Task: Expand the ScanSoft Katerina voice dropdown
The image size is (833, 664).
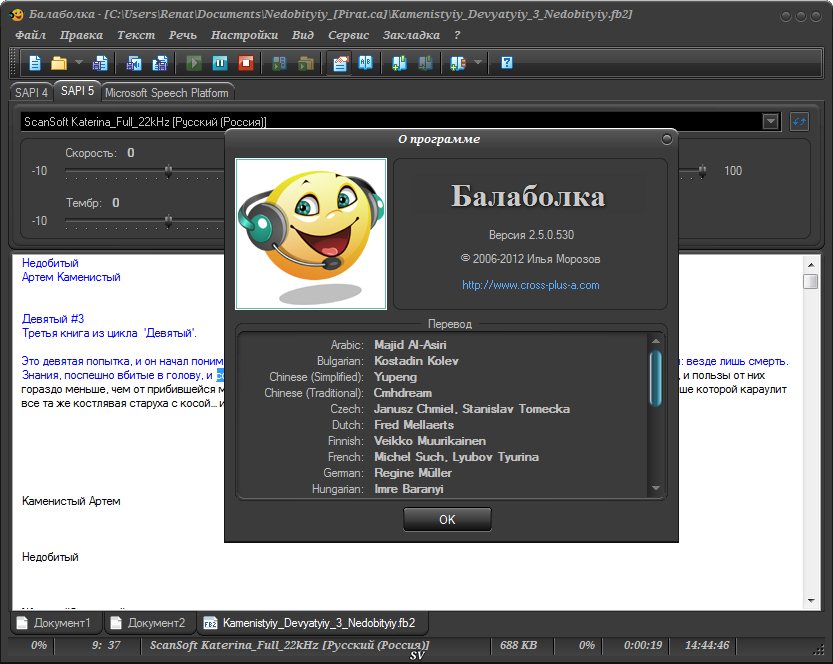Action: click(x=771, y=121)
